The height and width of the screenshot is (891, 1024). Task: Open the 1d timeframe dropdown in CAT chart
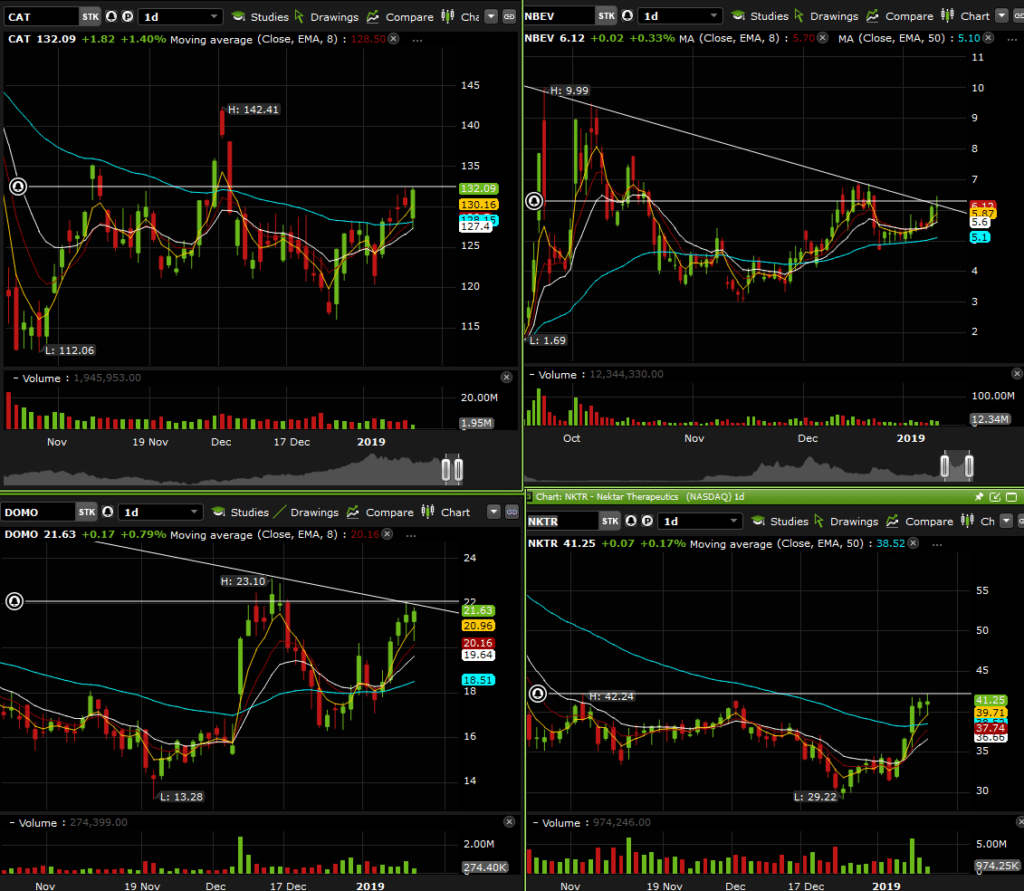181,16
